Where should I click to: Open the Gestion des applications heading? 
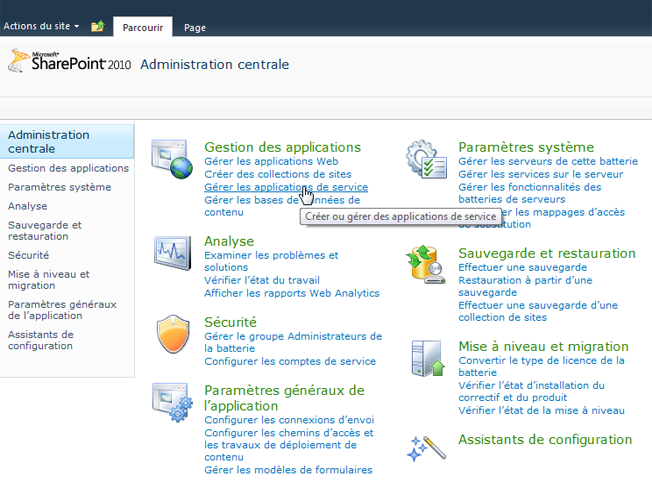coord(282,147)
